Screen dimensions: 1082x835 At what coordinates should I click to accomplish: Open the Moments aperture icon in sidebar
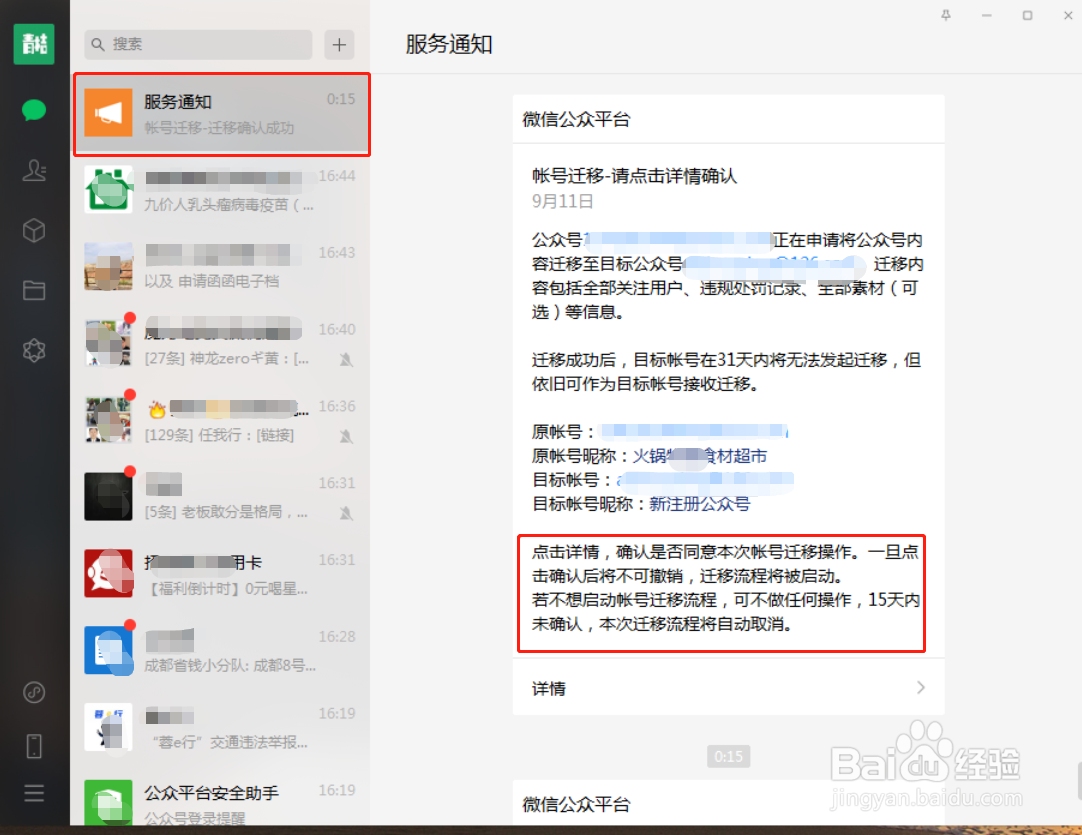coord(34,350)
